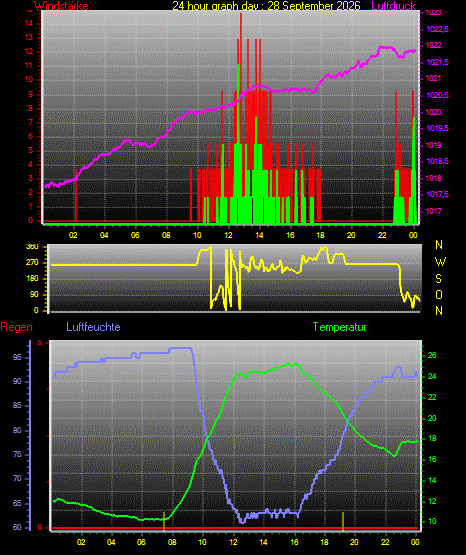Click the W compass label of direction chart
466x555 pixels.
coord(440,262)
